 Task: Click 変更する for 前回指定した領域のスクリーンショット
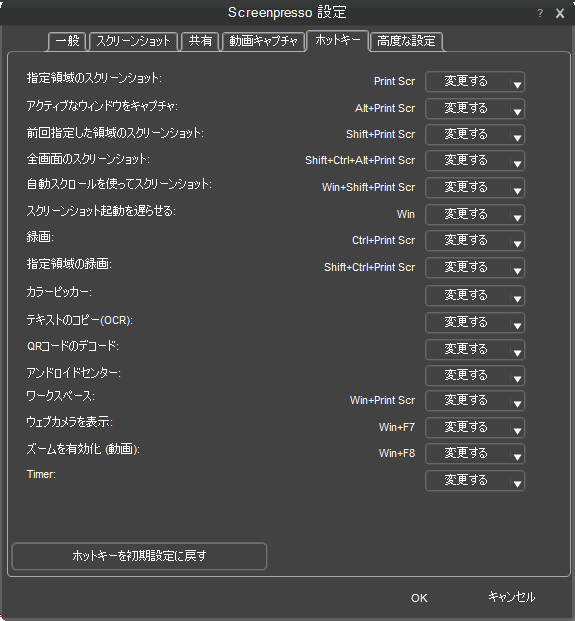466,135
